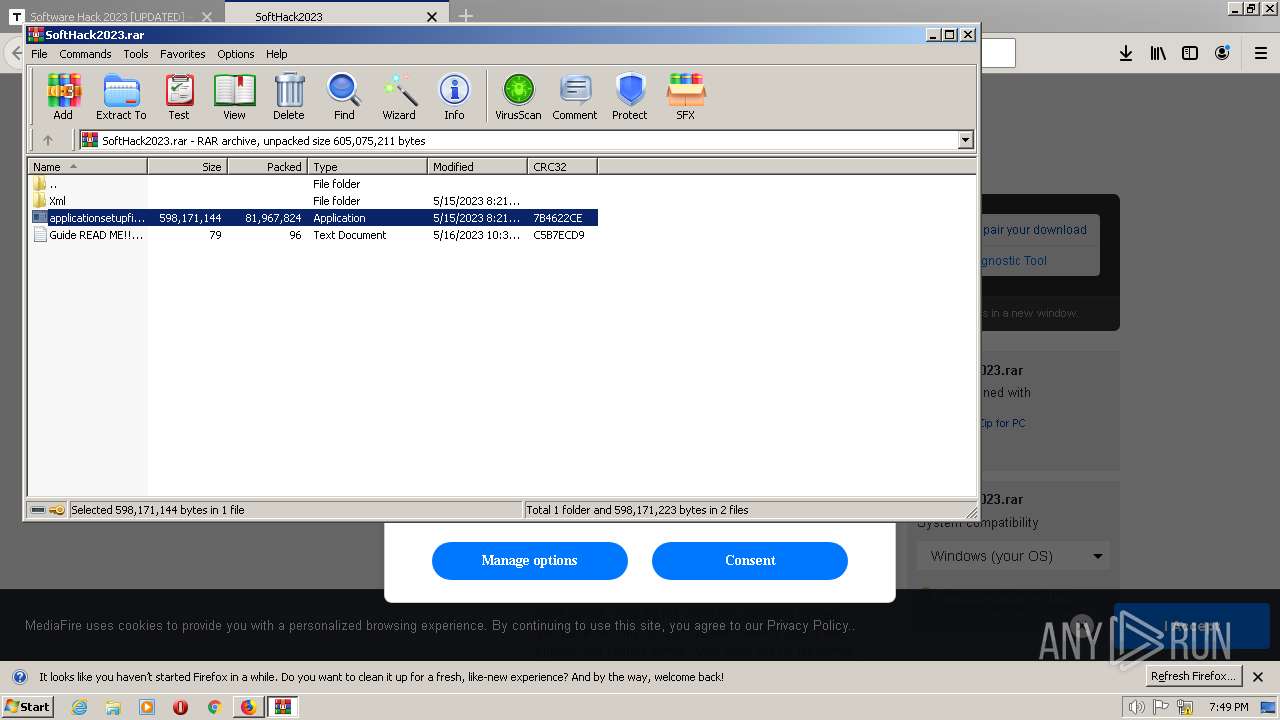
Task: Sort by Size column header
Action: click(x=188, y=167)
